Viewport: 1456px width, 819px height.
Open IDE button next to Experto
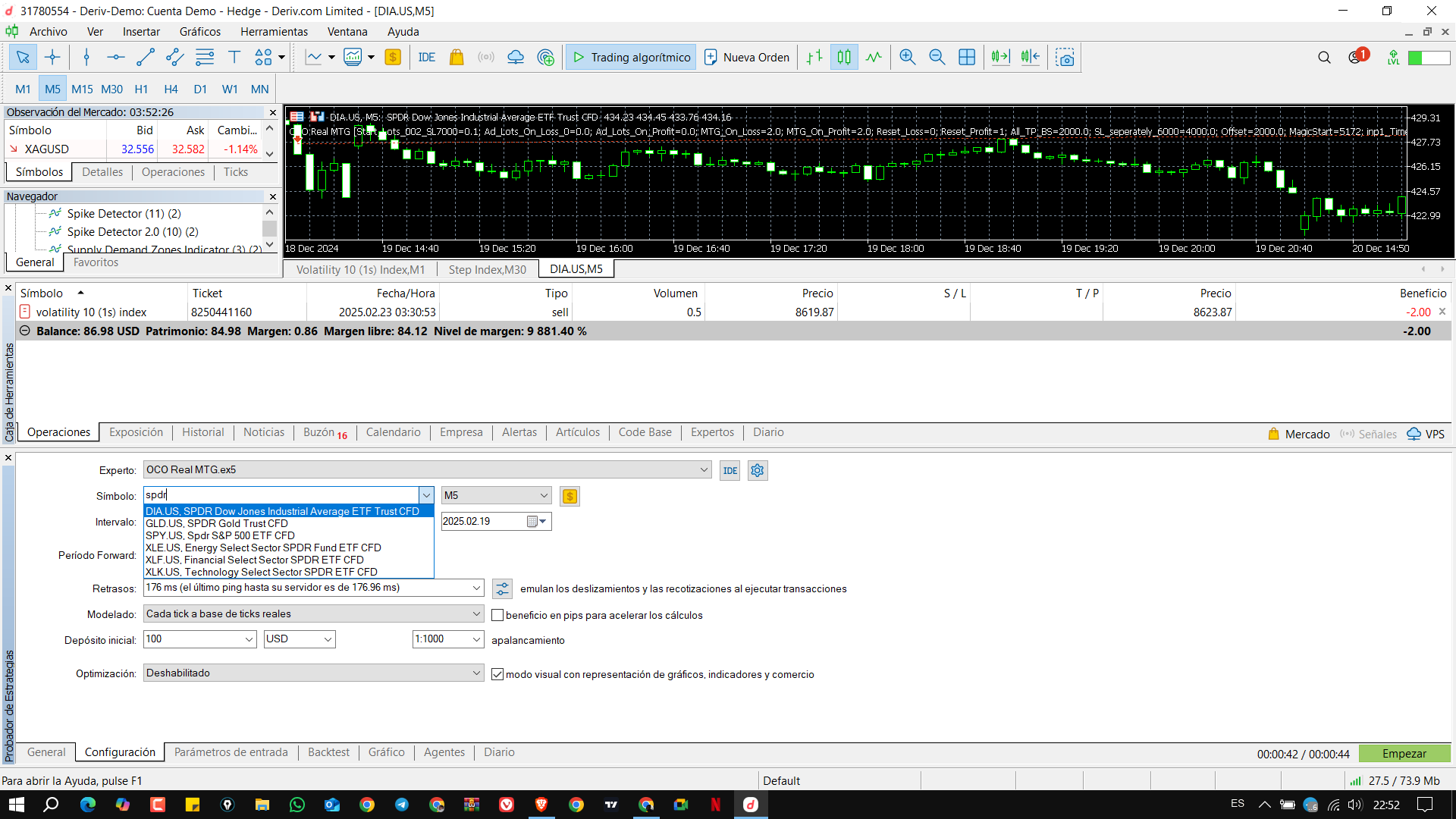(730, 470)
